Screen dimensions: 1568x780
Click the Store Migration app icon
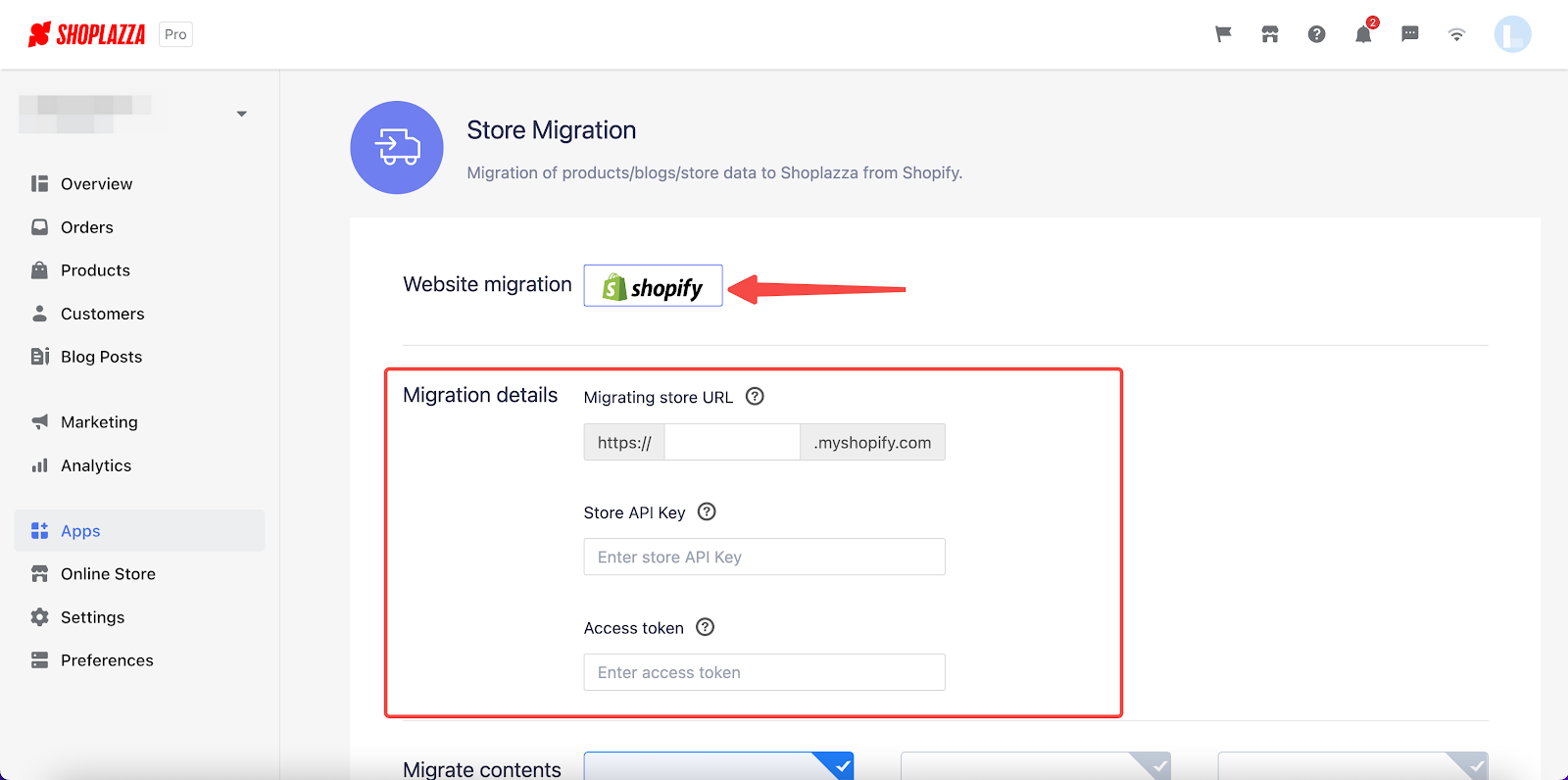point(397,147)
